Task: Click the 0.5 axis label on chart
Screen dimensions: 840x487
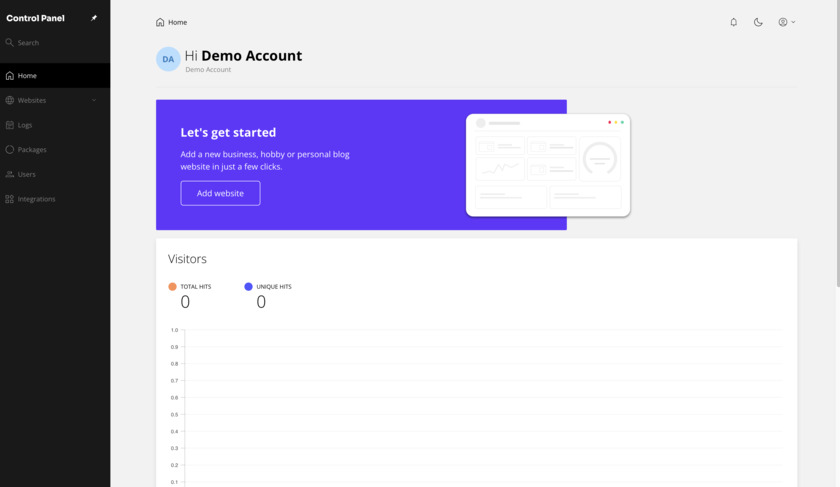Action: pos(174,415)
